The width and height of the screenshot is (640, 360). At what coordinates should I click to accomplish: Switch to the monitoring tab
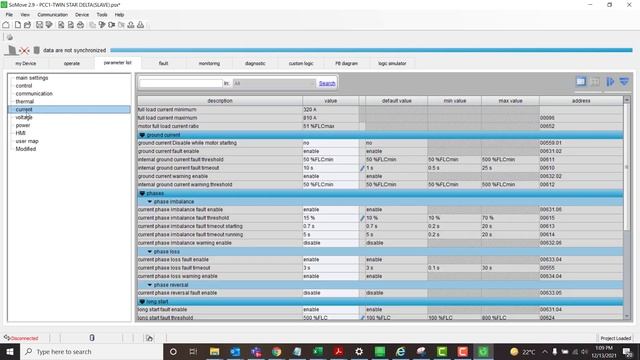click(209, 63)
